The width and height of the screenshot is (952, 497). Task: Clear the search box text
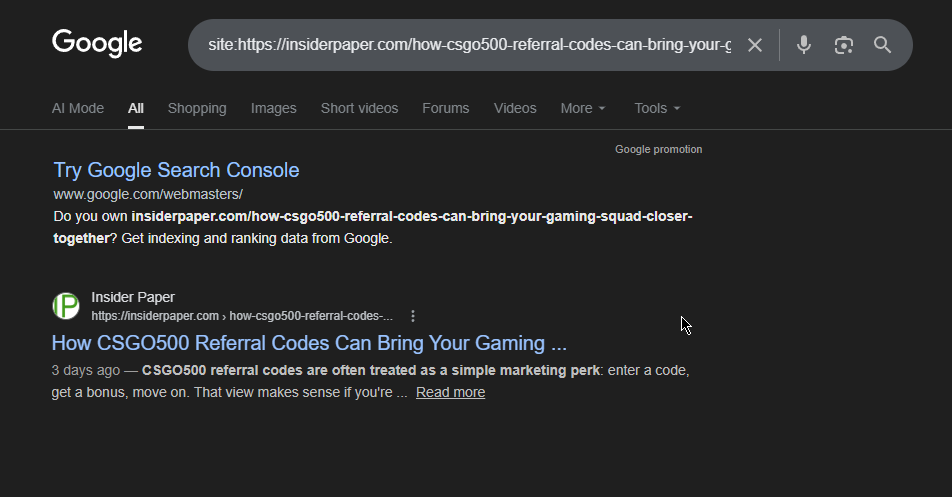pos(755,45)
